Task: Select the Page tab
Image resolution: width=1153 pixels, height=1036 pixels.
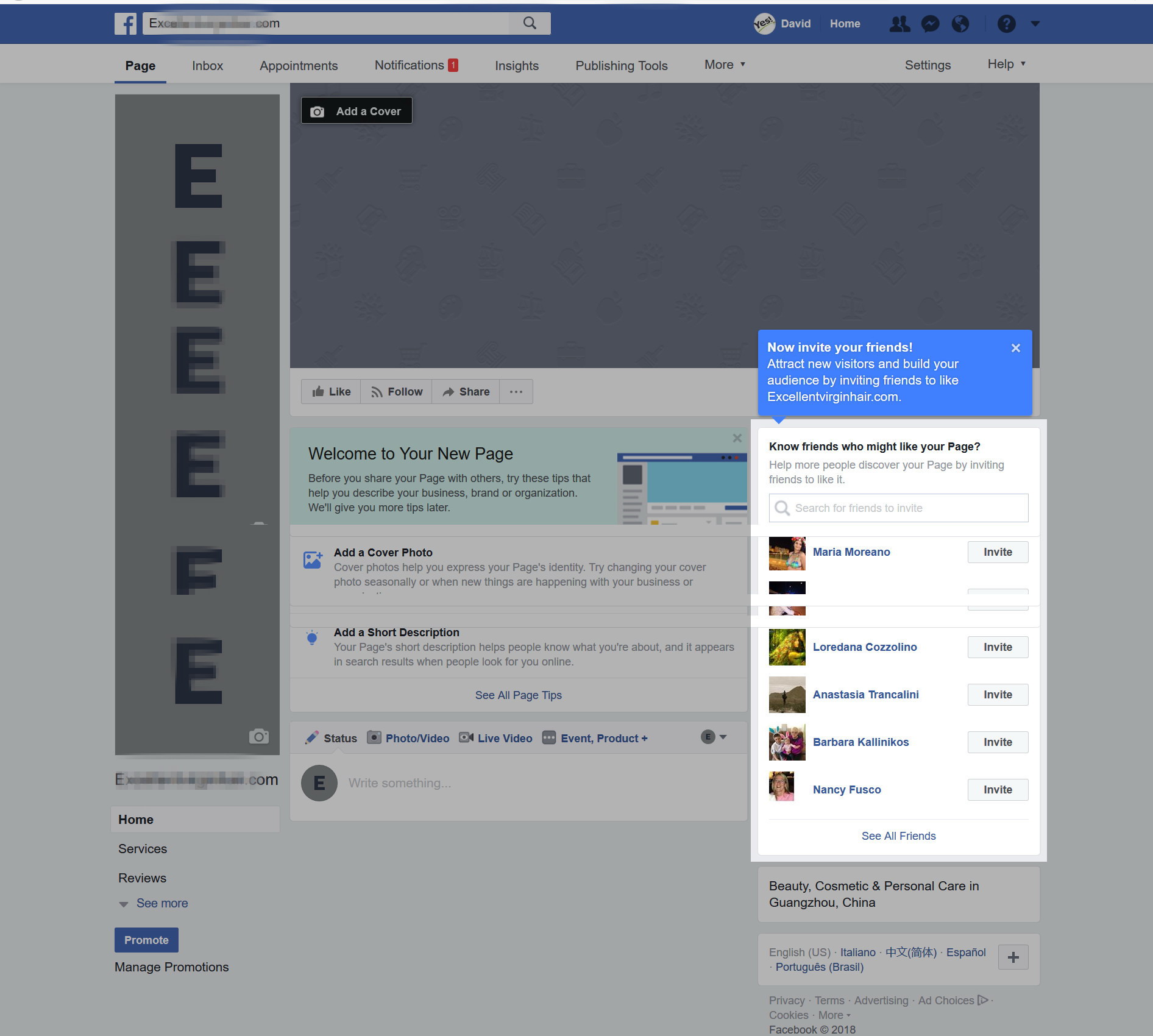Action: (140, 66)
